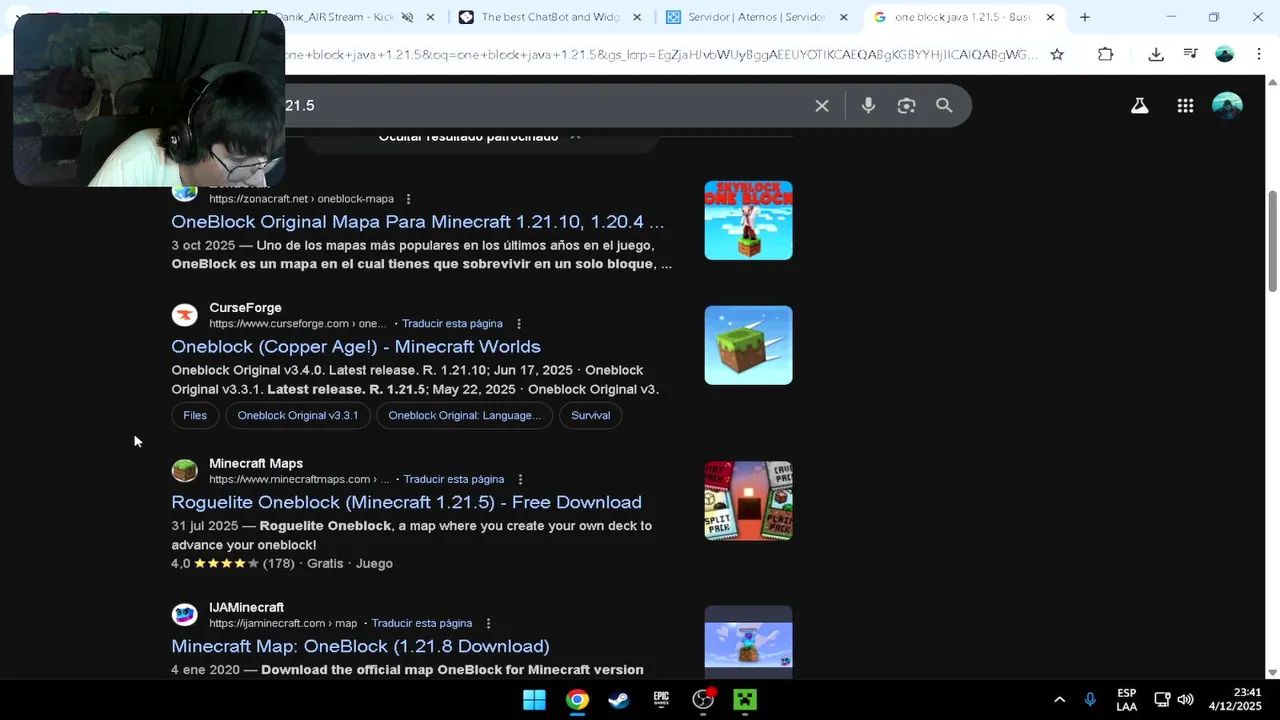1280x720 pixels.
Task: Click the Minecraft Maps site name
Action: [x=256, y=464]
